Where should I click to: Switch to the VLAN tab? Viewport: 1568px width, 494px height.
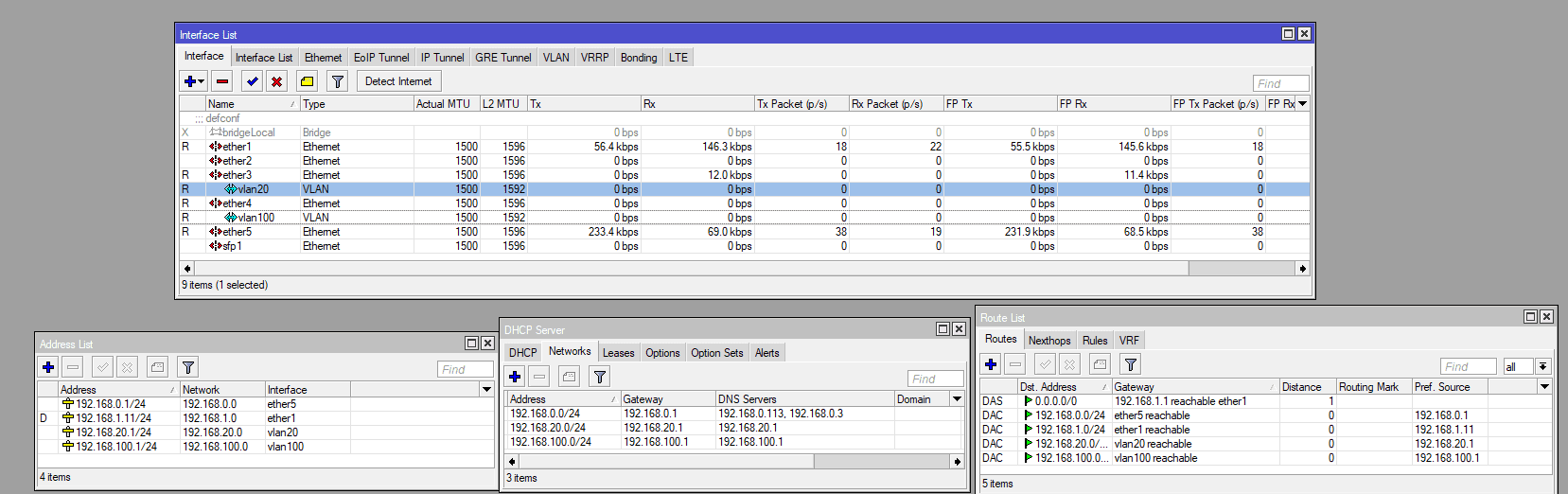[556, 58]
